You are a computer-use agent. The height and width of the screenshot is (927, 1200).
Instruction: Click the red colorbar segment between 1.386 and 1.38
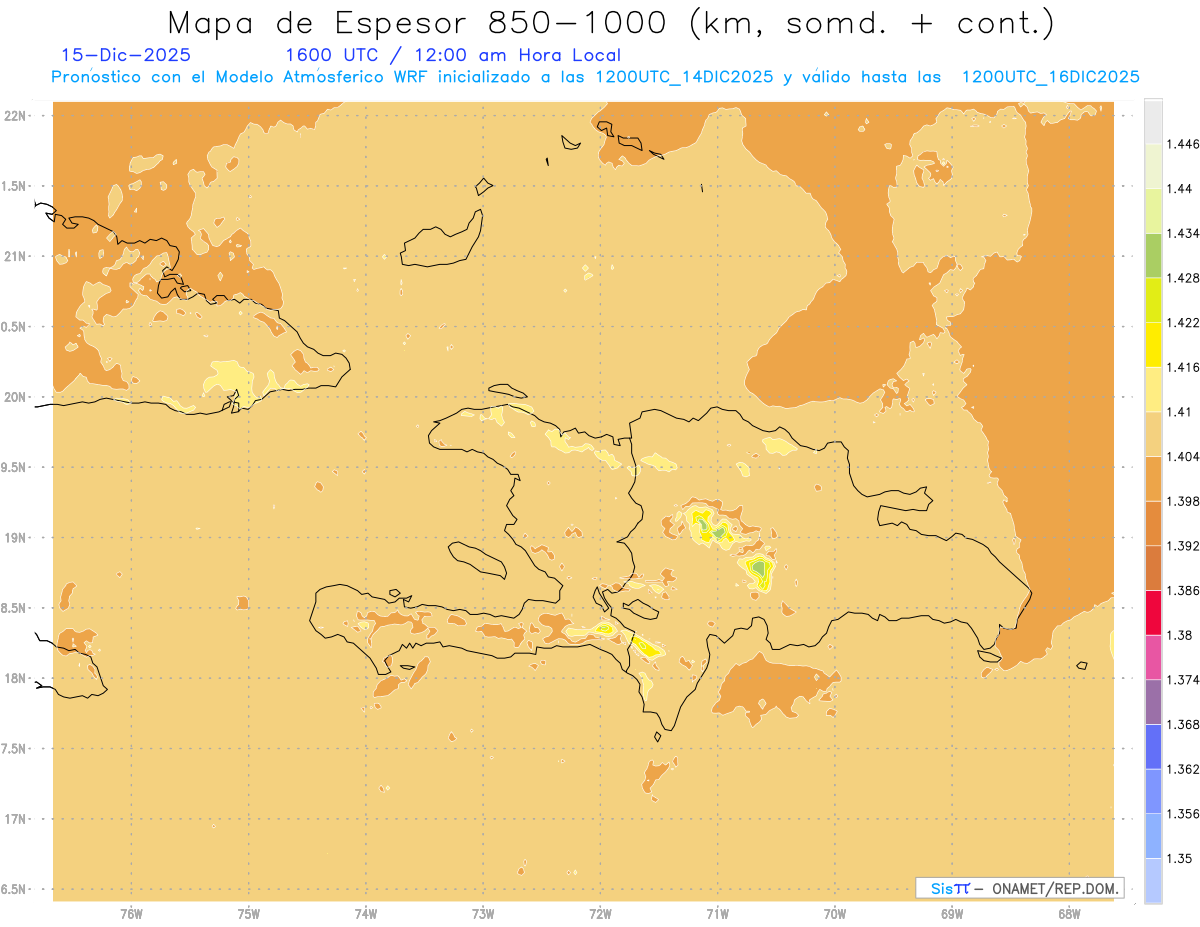click(1153, 612)
